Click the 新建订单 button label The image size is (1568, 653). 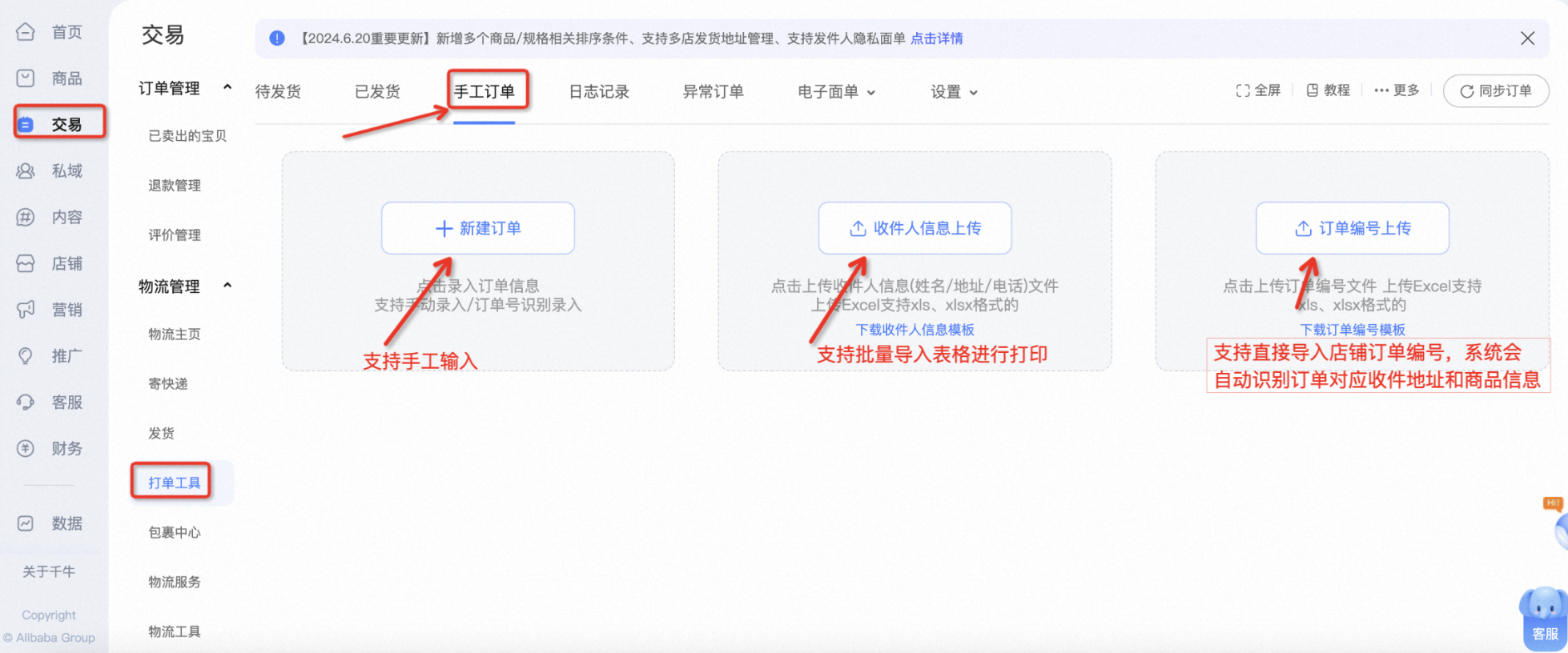(x=490, y=229)
